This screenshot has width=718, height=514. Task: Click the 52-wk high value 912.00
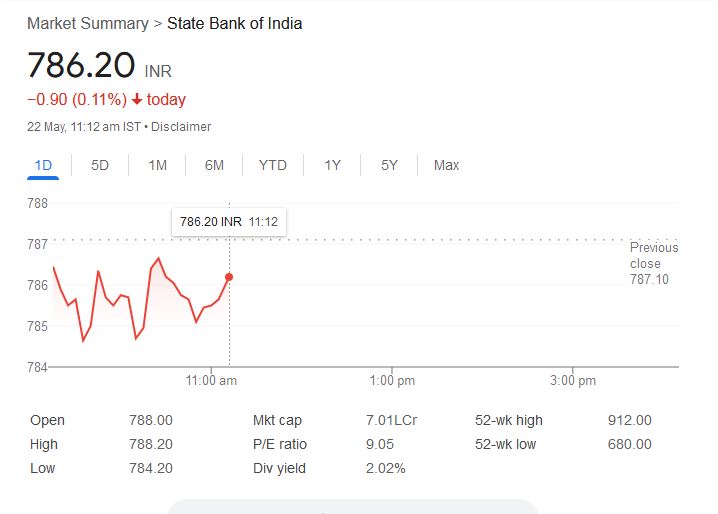click(629, 421)
